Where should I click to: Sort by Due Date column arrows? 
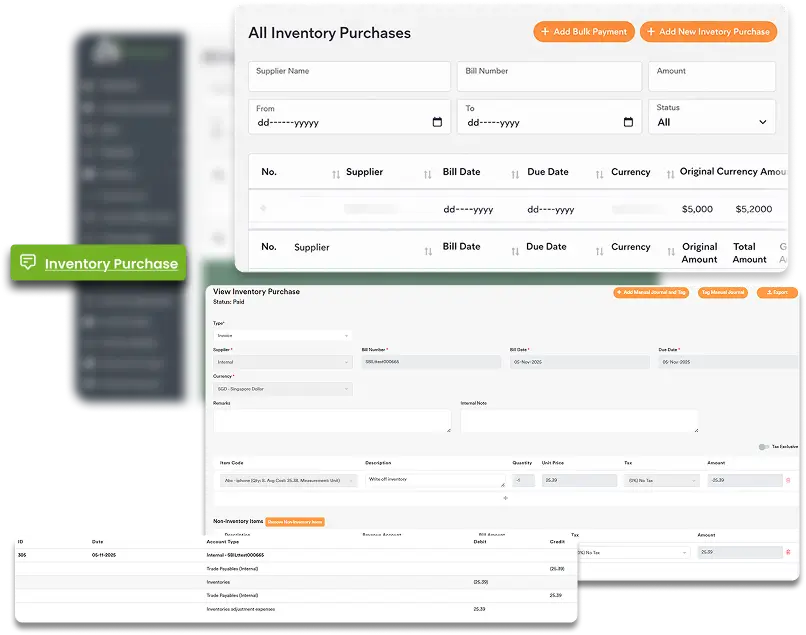click(x=599, y=174)
